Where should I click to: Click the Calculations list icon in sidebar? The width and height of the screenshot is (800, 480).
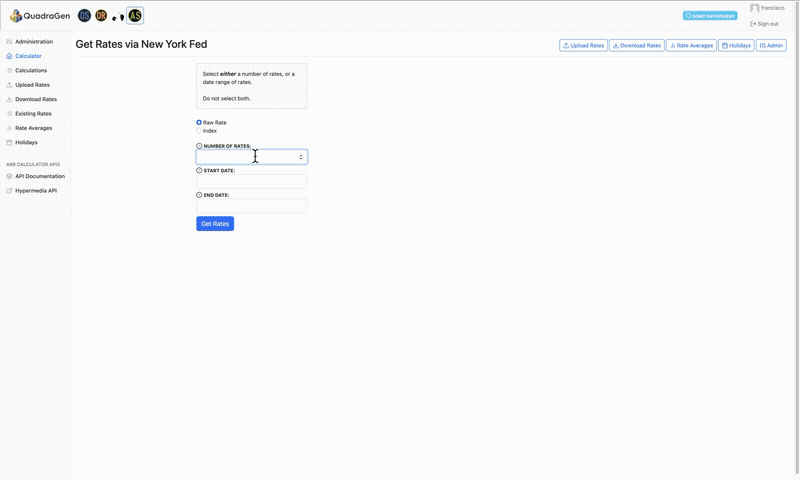pos(9,70)
